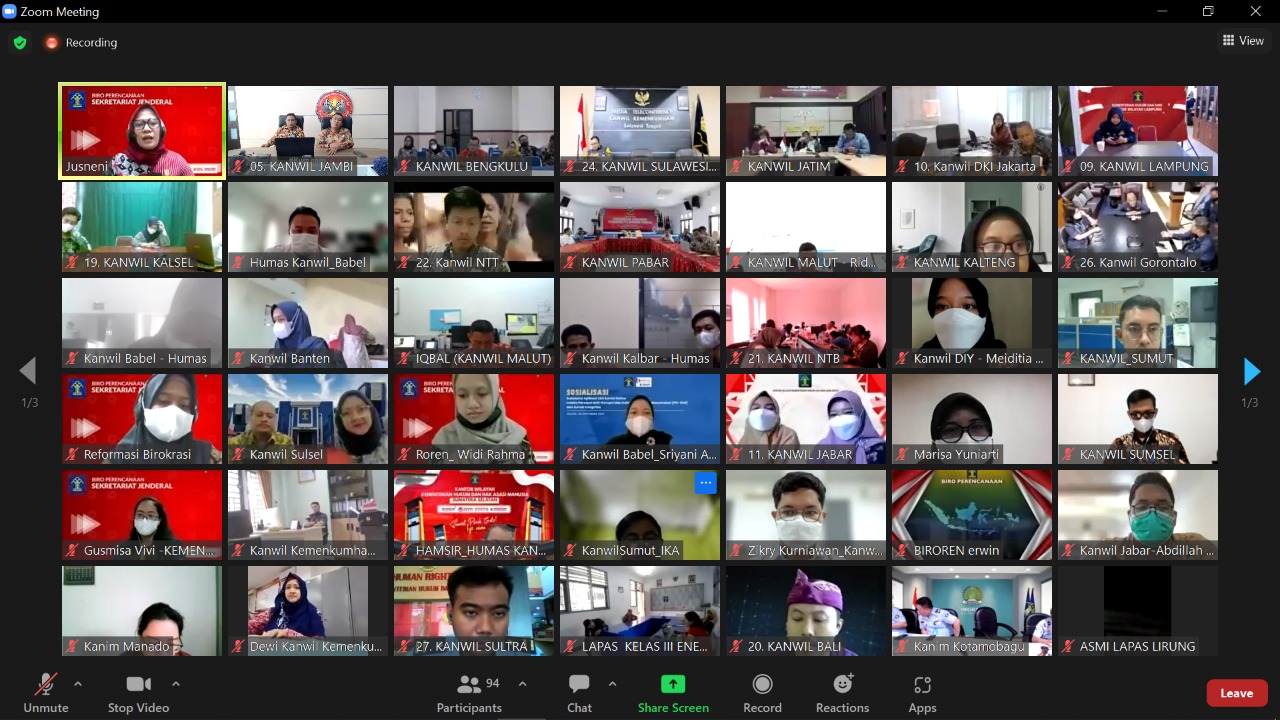The width and height of the screenshot is (1280, 720).
Task: Click the green Share Screen button
Action: point(673,693)
